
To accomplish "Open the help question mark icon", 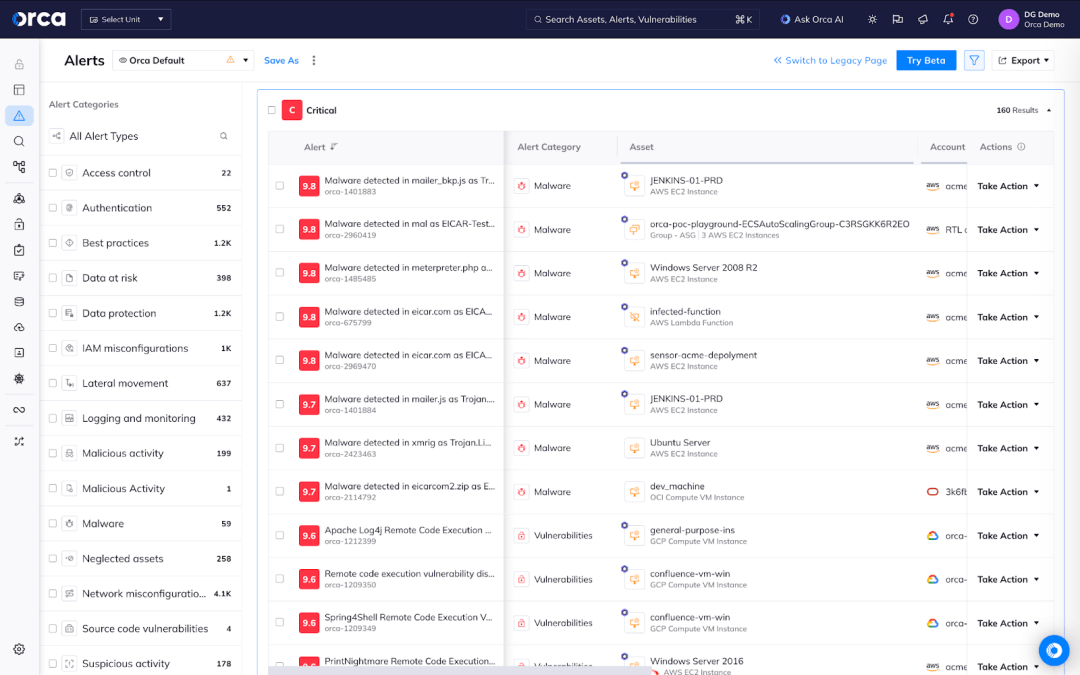I will click(973, 19).
